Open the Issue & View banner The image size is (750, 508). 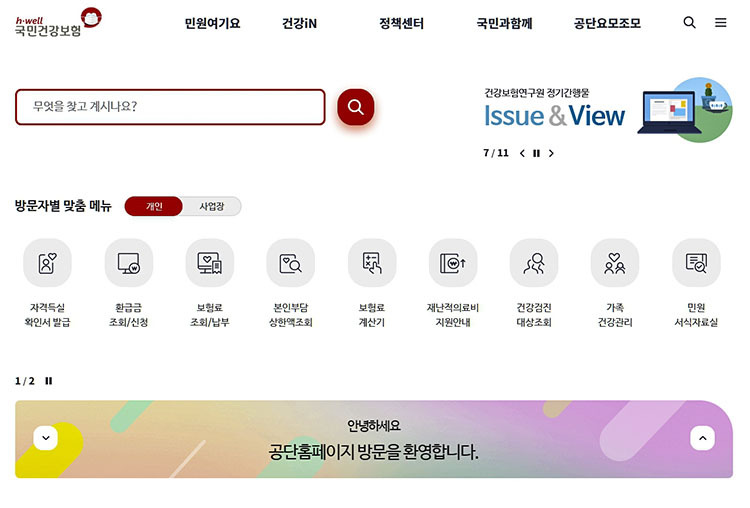tap(607, 110)
